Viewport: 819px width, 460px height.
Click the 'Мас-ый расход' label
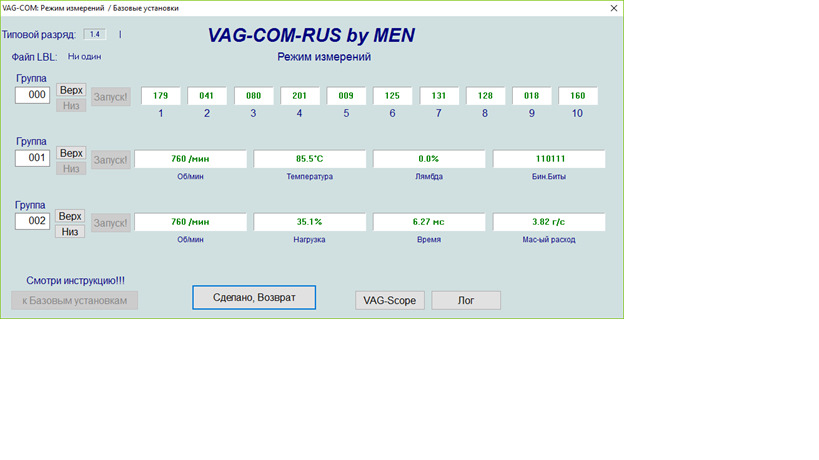coord(549,240)
